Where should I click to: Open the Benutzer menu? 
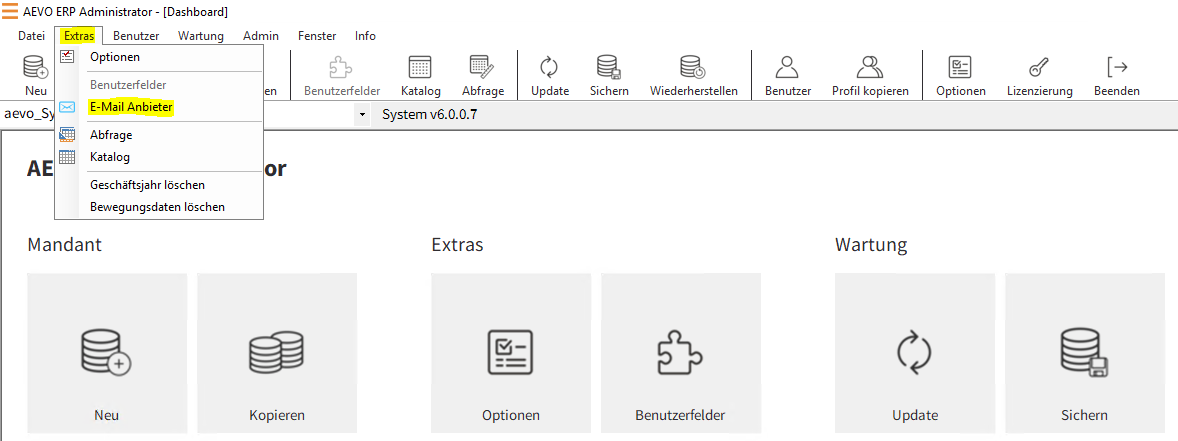[x=136, y=35]
